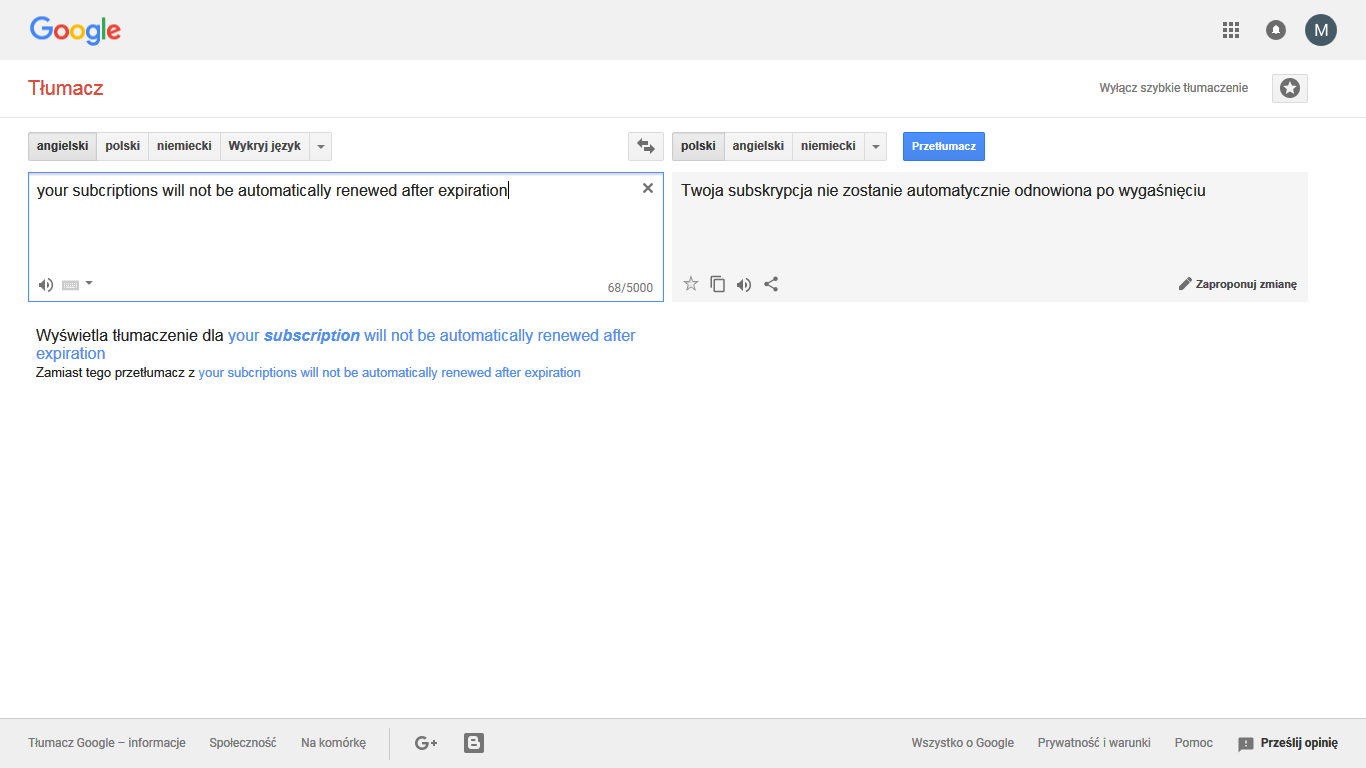This screenshot has width=1366, height=768.
Task: Copy the Polish translation
Action: tap(717, 284)
